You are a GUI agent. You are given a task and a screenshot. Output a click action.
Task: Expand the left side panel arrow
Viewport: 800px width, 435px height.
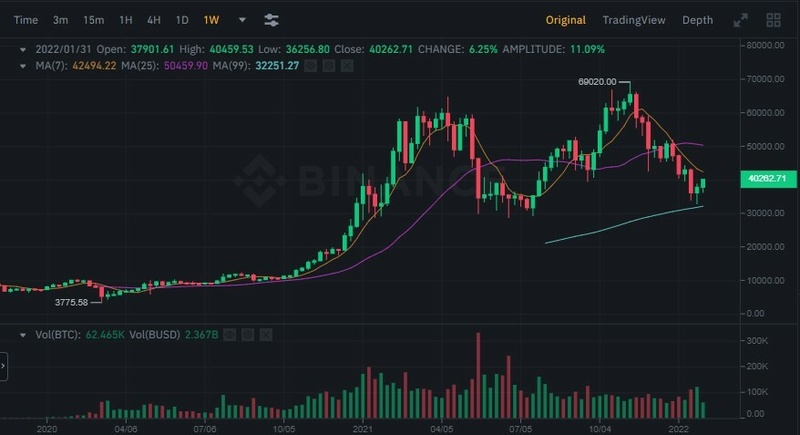pyautogui.click(x=3, y=366)
